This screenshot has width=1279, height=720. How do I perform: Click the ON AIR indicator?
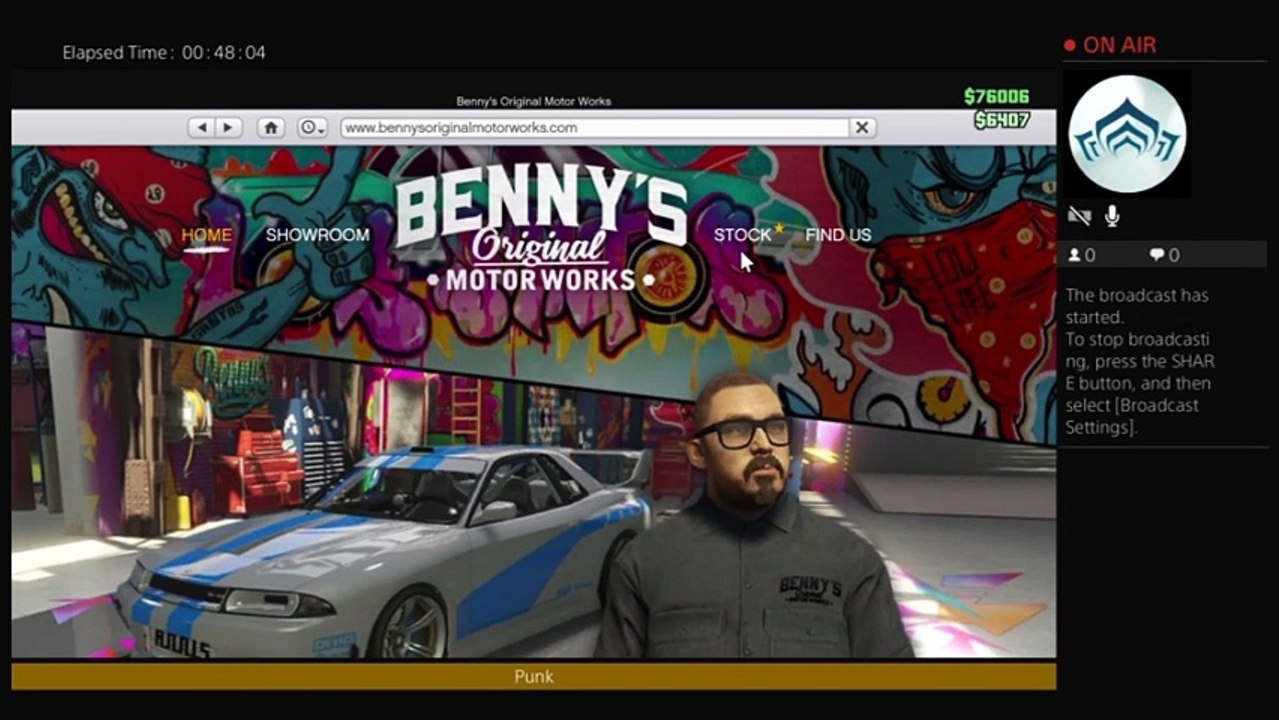pyautogui.click(x=1110, y=45)
